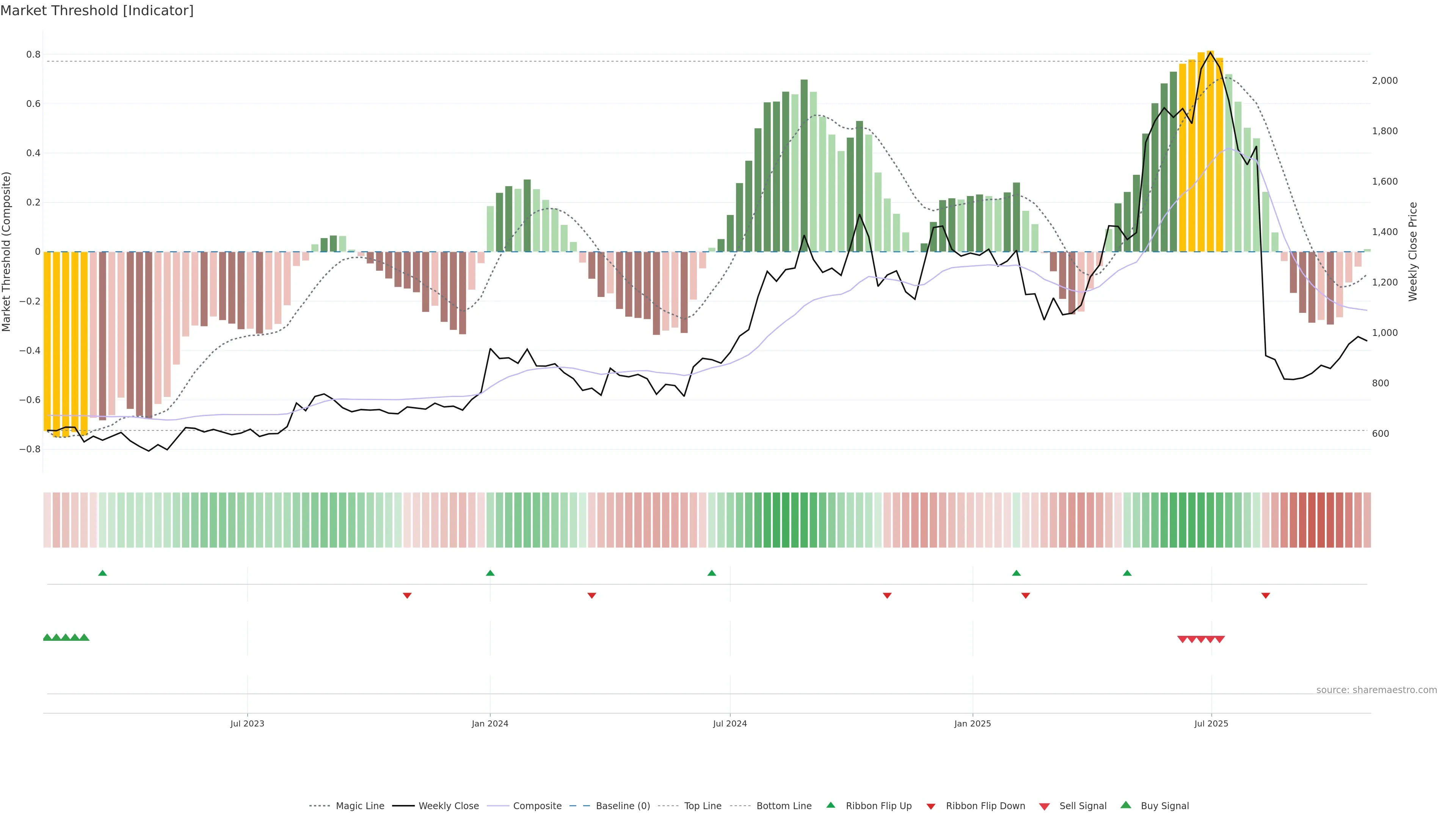Click the first Ribbon Flip Up marker on the left
1456x819 pixels.
pos(102,573)
